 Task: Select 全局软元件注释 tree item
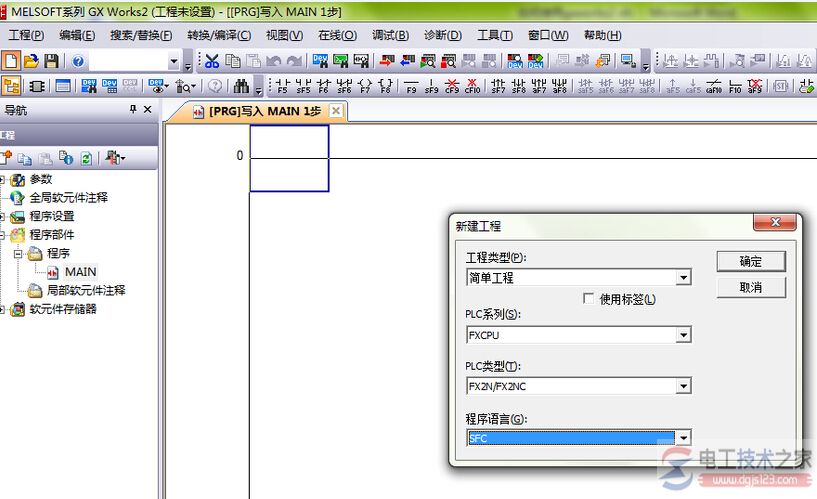click(69, 197)
